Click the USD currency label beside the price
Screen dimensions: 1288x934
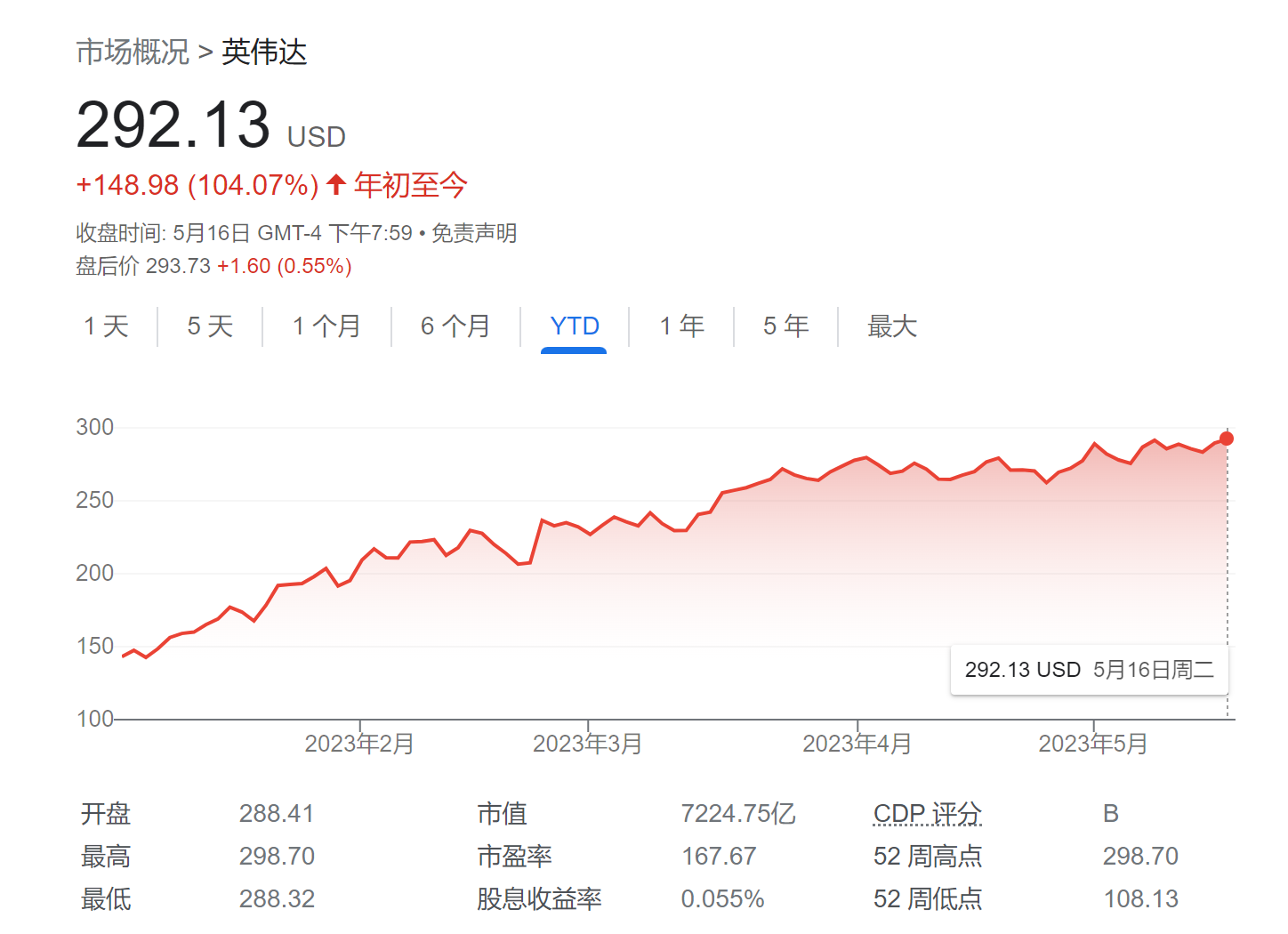317,137
